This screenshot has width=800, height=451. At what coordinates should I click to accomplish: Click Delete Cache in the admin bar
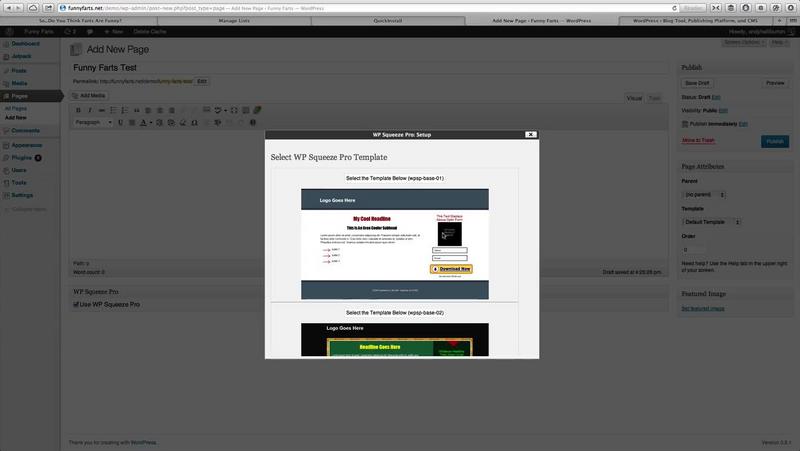tap(149, 32)
